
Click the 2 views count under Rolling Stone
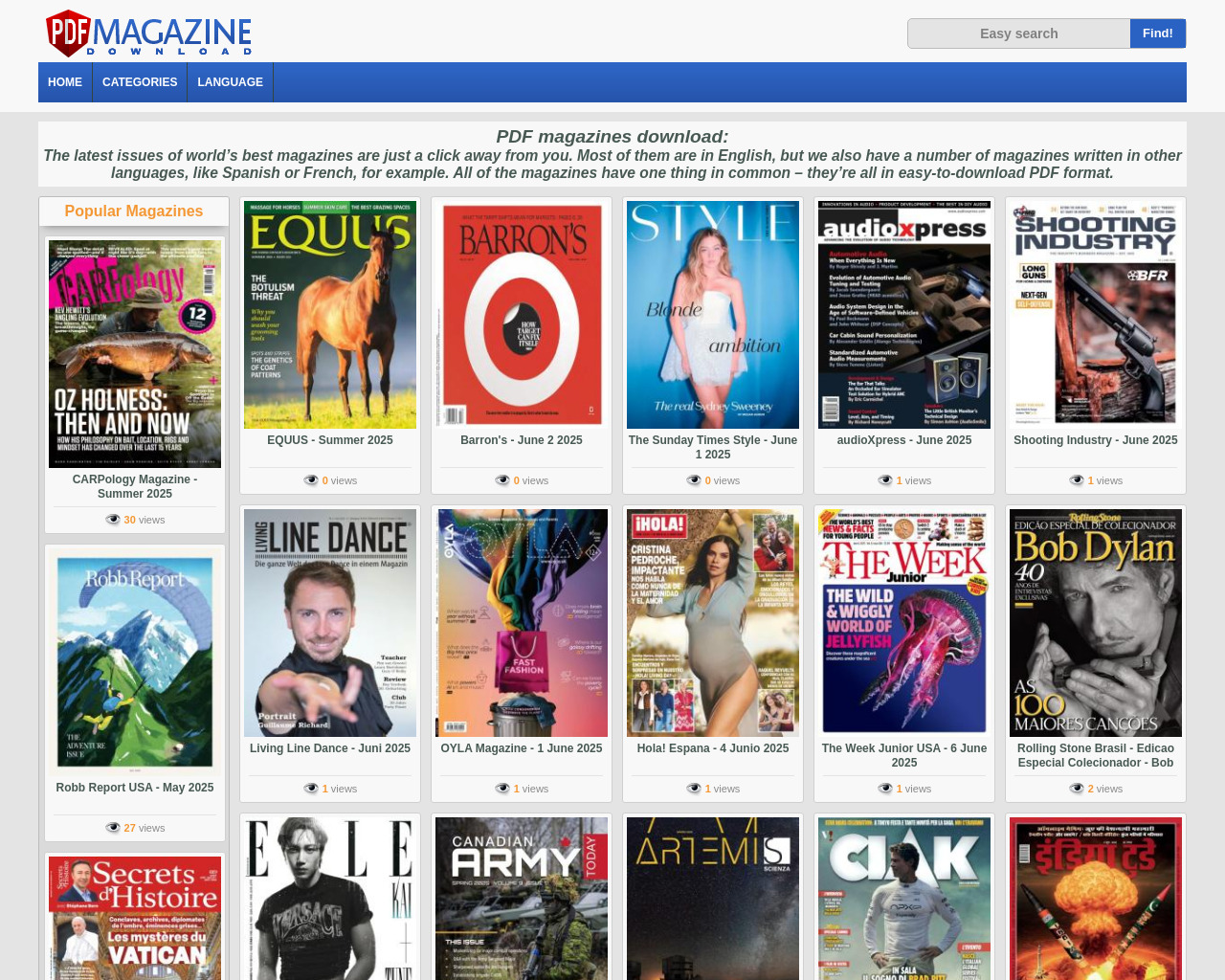(x=1105, y=789)
